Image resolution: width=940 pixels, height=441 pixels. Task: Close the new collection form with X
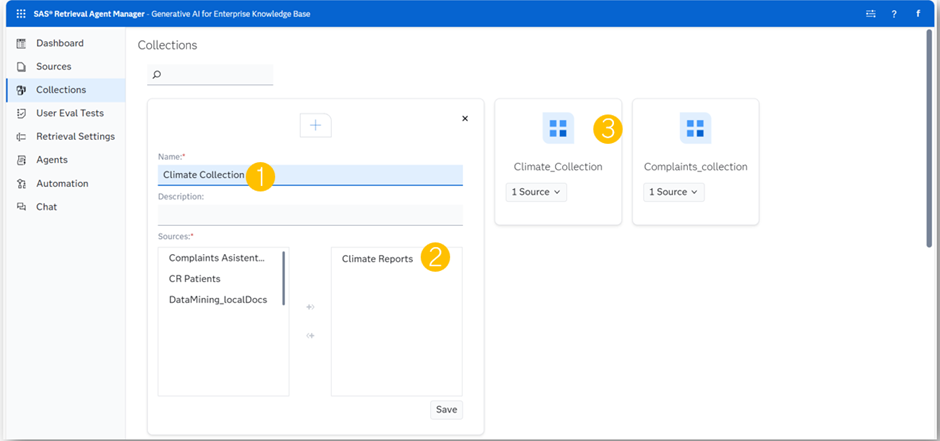465,119
